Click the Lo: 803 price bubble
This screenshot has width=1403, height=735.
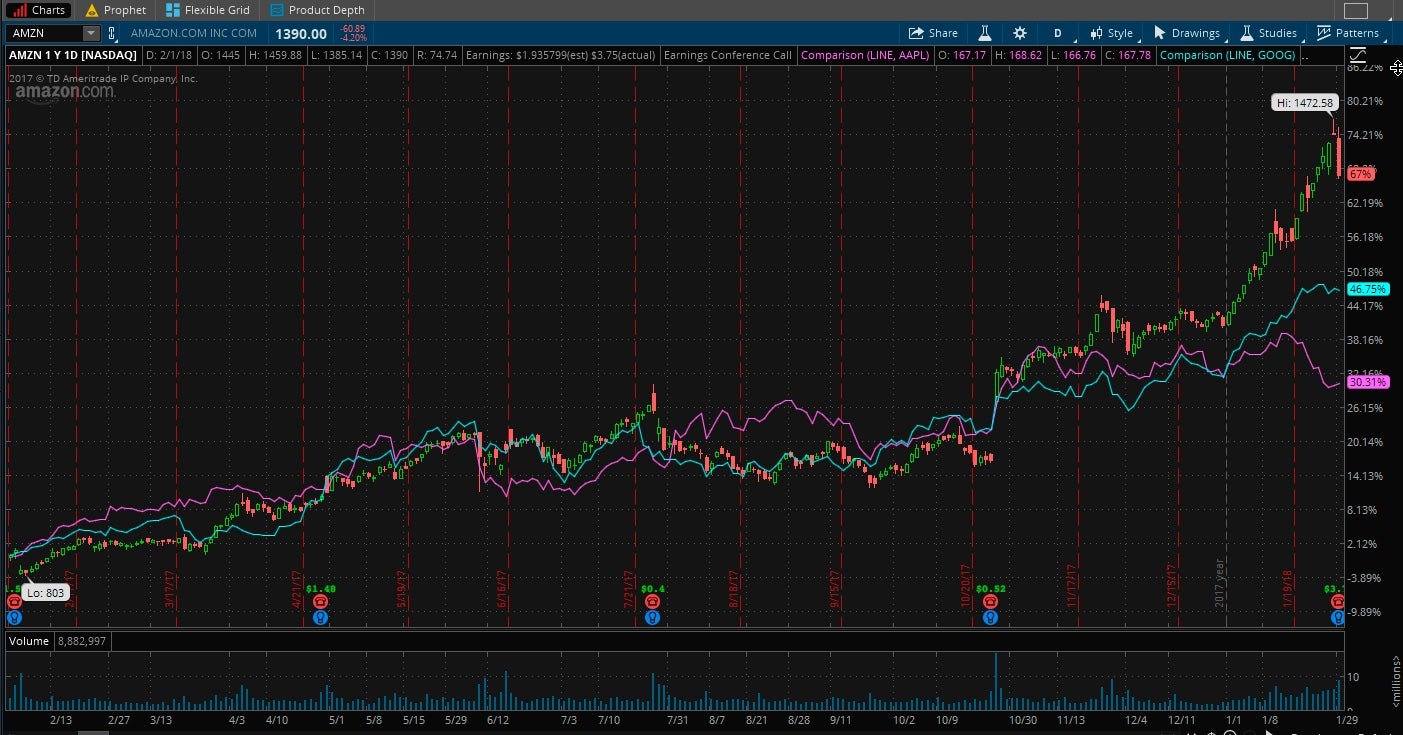point(45,593)
